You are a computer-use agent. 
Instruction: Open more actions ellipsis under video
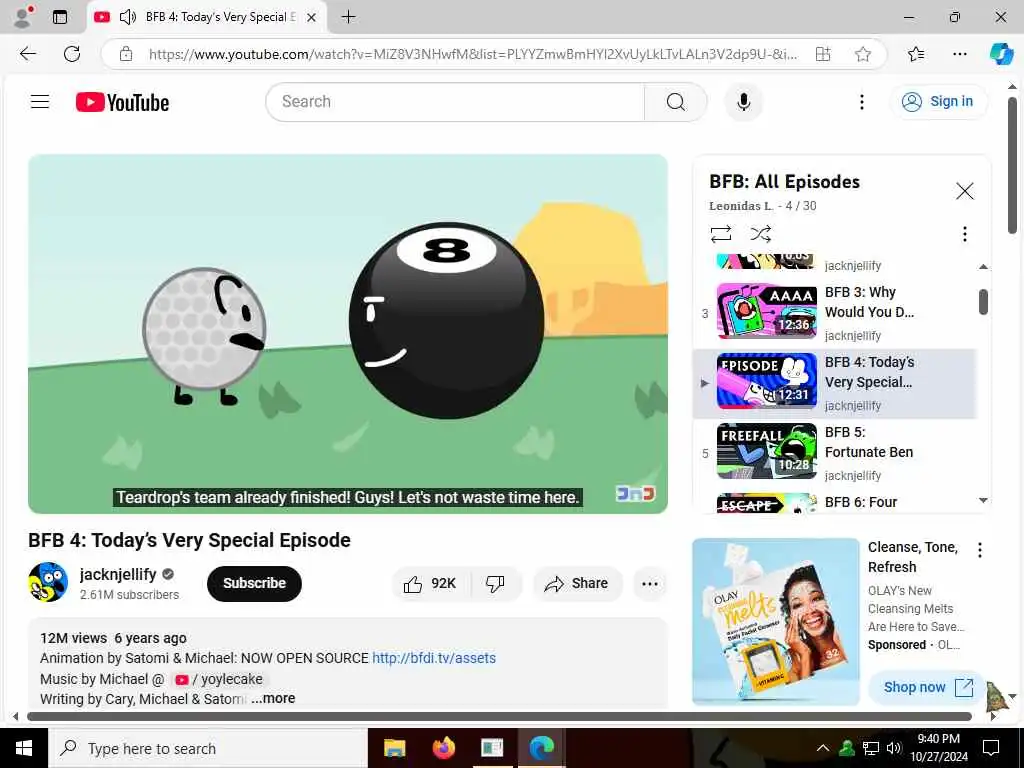[650, 583]
